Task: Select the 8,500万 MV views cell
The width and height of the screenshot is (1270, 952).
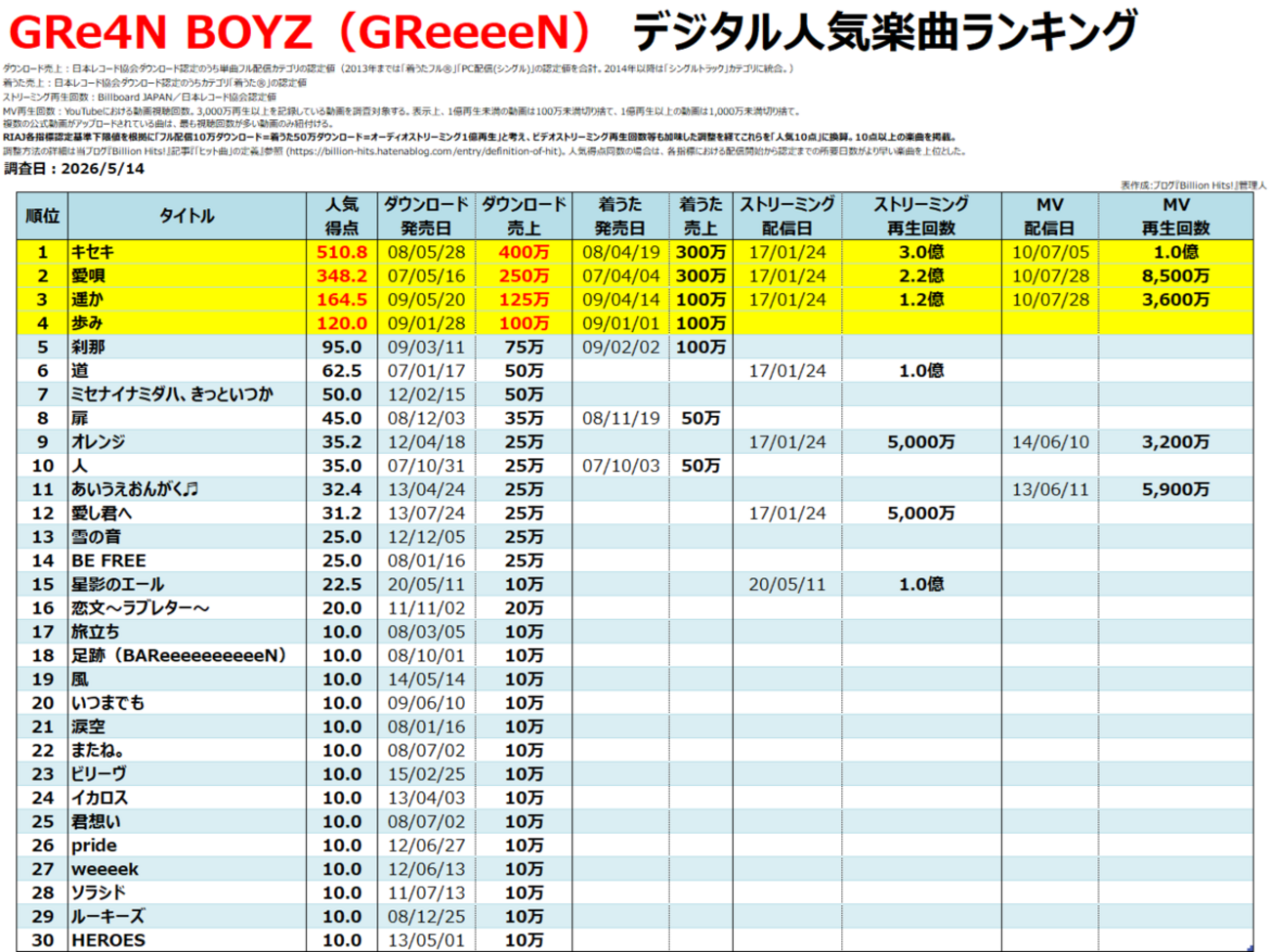Action: pyautogui.click(x=1176, y=275)
